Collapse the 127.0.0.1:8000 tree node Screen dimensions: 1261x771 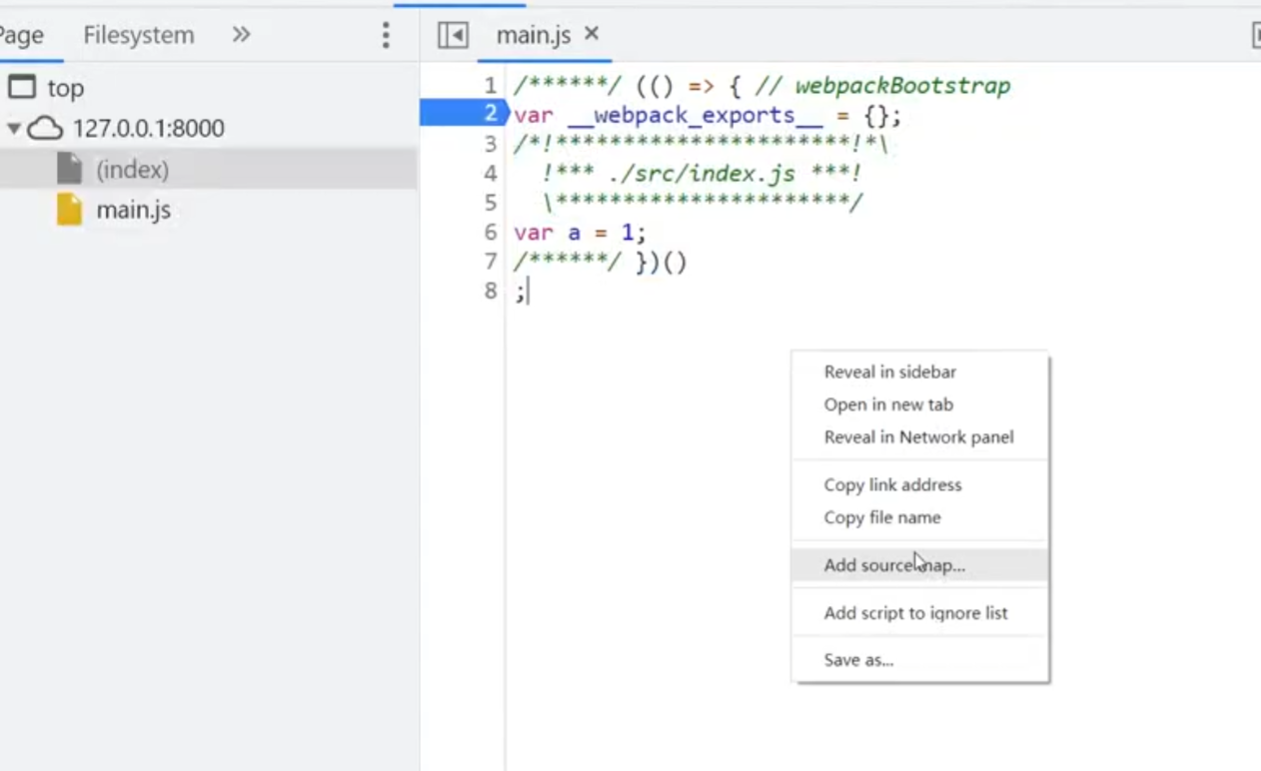tap(13, 128)
